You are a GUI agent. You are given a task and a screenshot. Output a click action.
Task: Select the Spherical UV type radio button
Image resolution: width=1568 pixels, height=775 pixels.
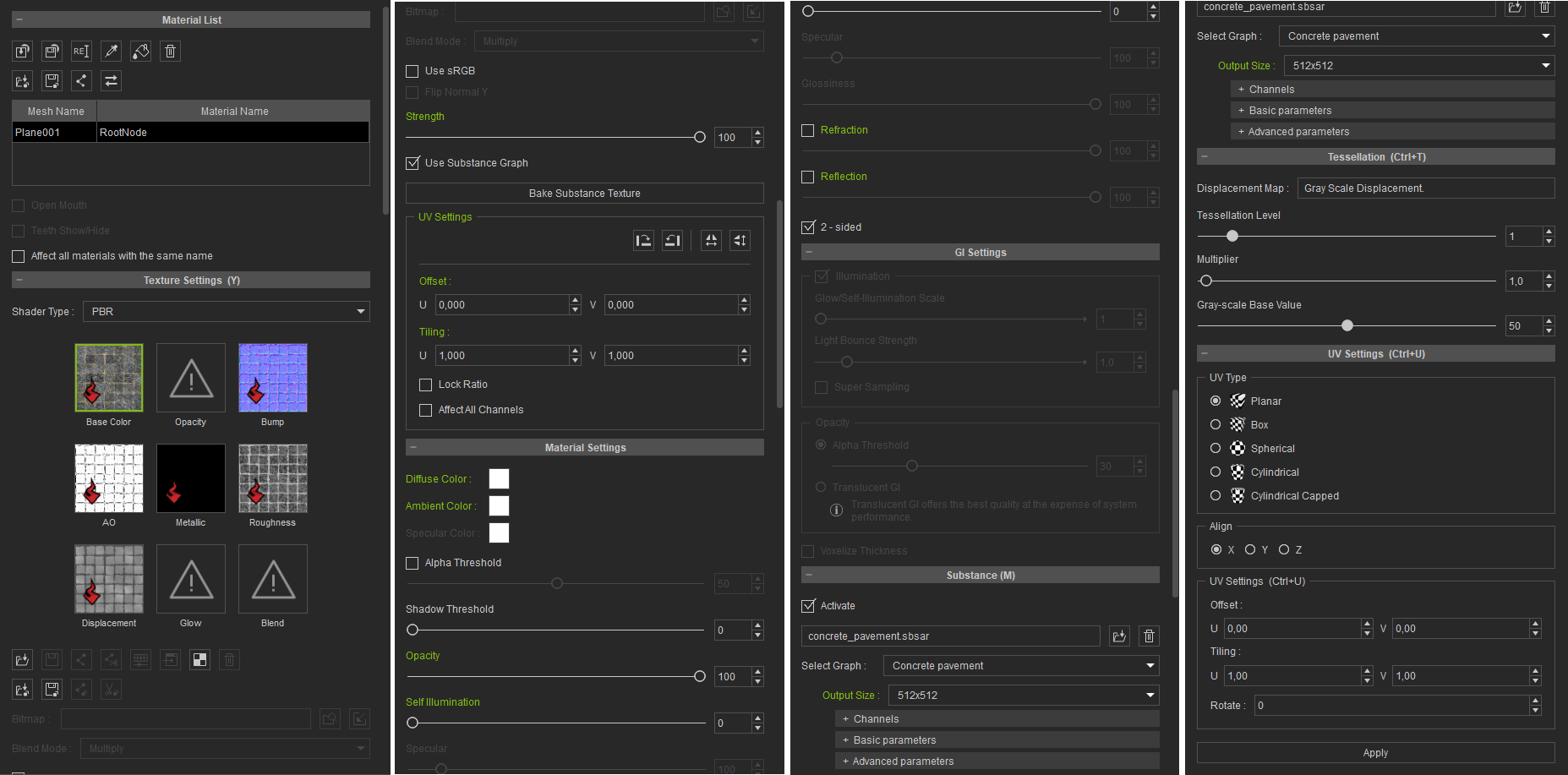click(x=1216, y=448)
